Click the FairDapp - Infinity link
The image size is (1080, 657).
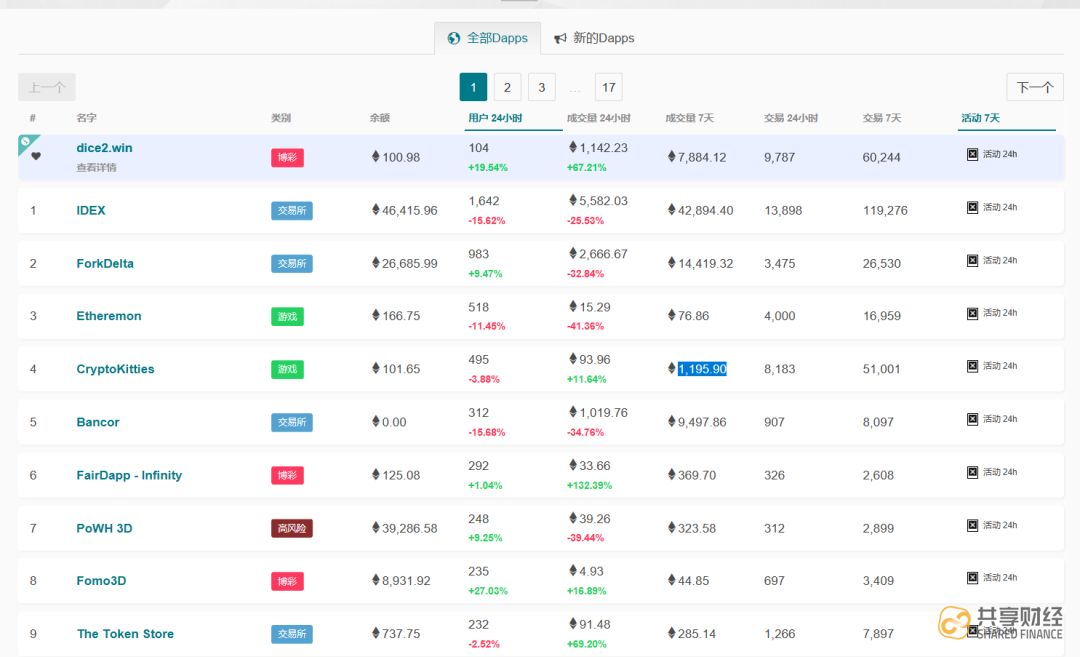click(x=129, y=475)
